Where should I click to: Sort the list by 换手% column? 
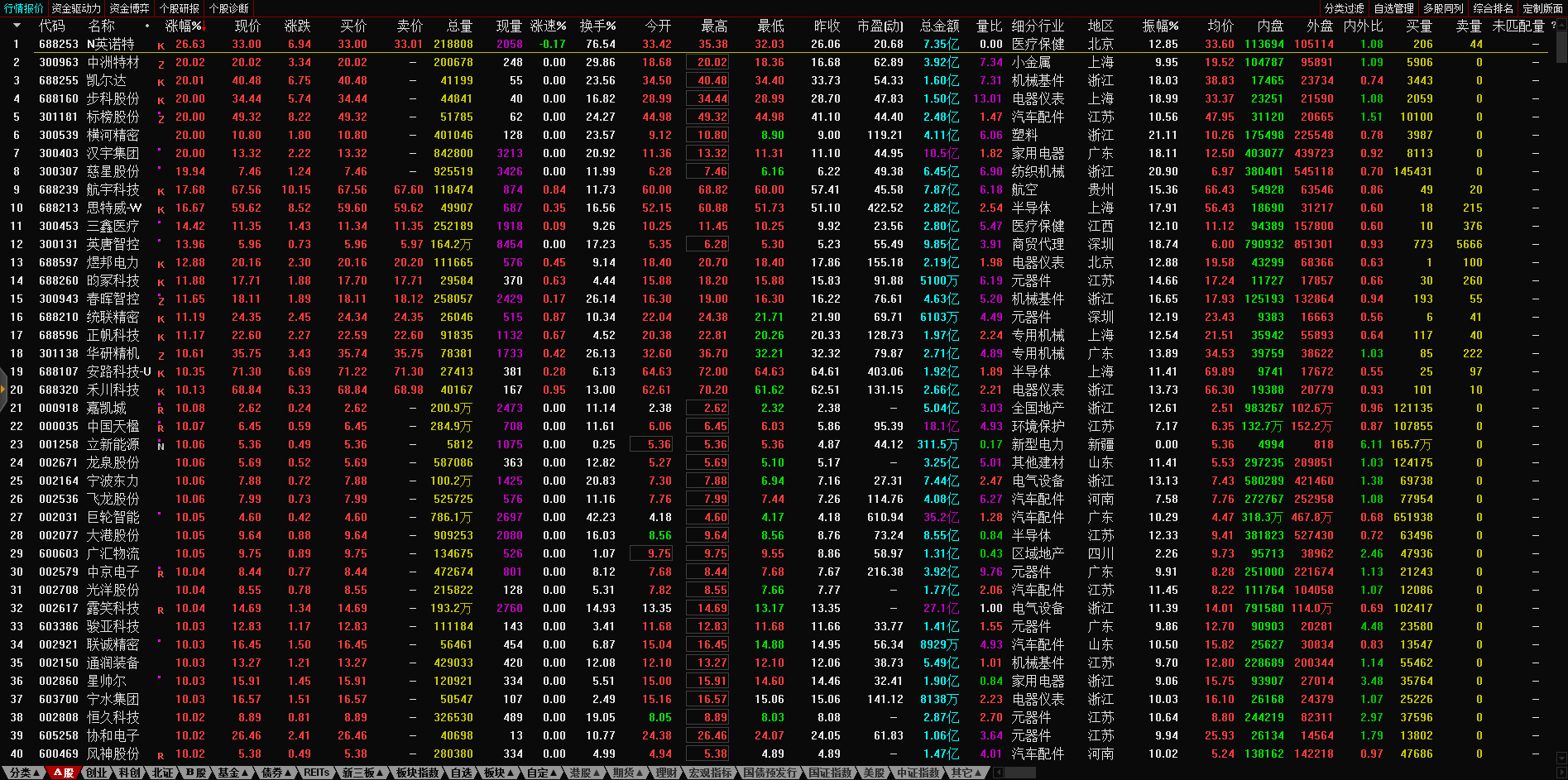pos(597,26)
